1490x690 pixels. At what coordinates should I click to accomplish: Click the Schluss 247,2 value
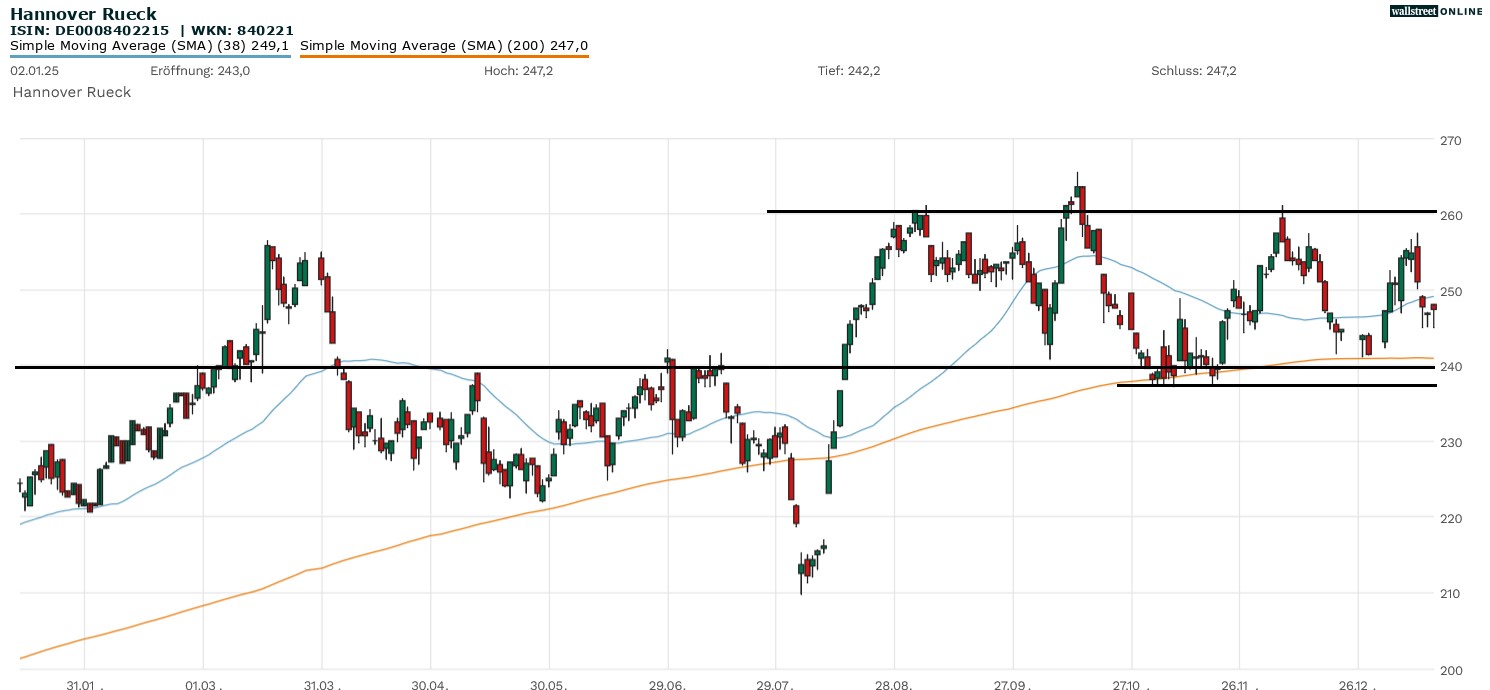pyautogui.click(x=1194, y=71)
